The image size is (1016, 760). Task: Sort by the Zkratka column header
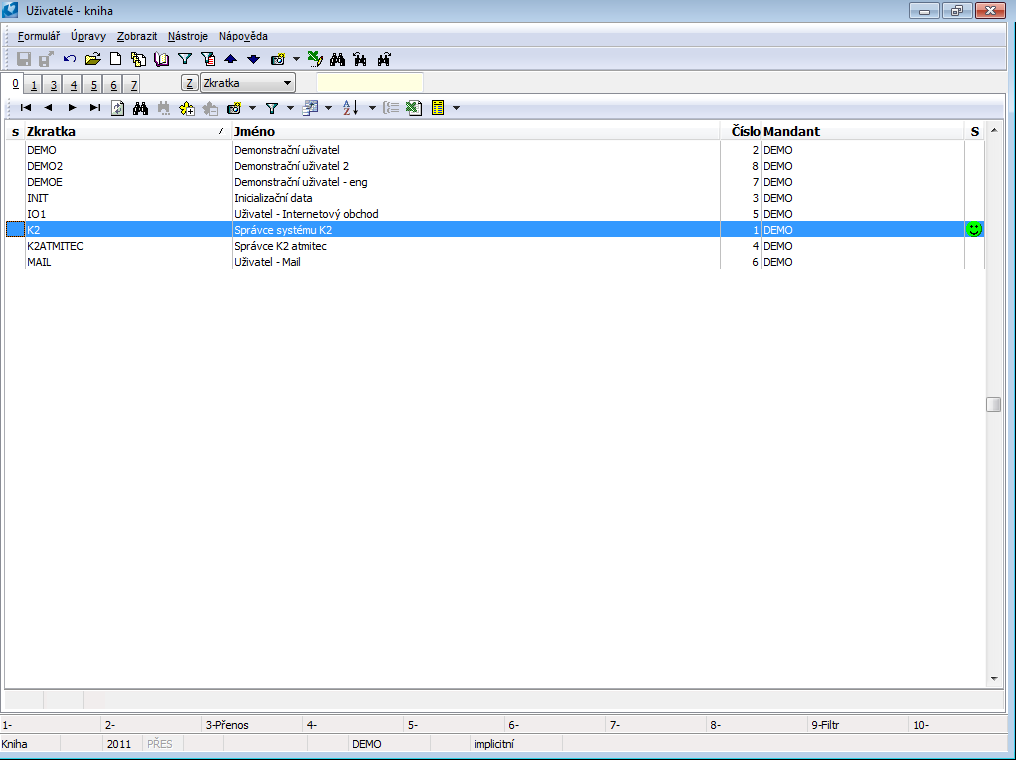coord(128,132)
